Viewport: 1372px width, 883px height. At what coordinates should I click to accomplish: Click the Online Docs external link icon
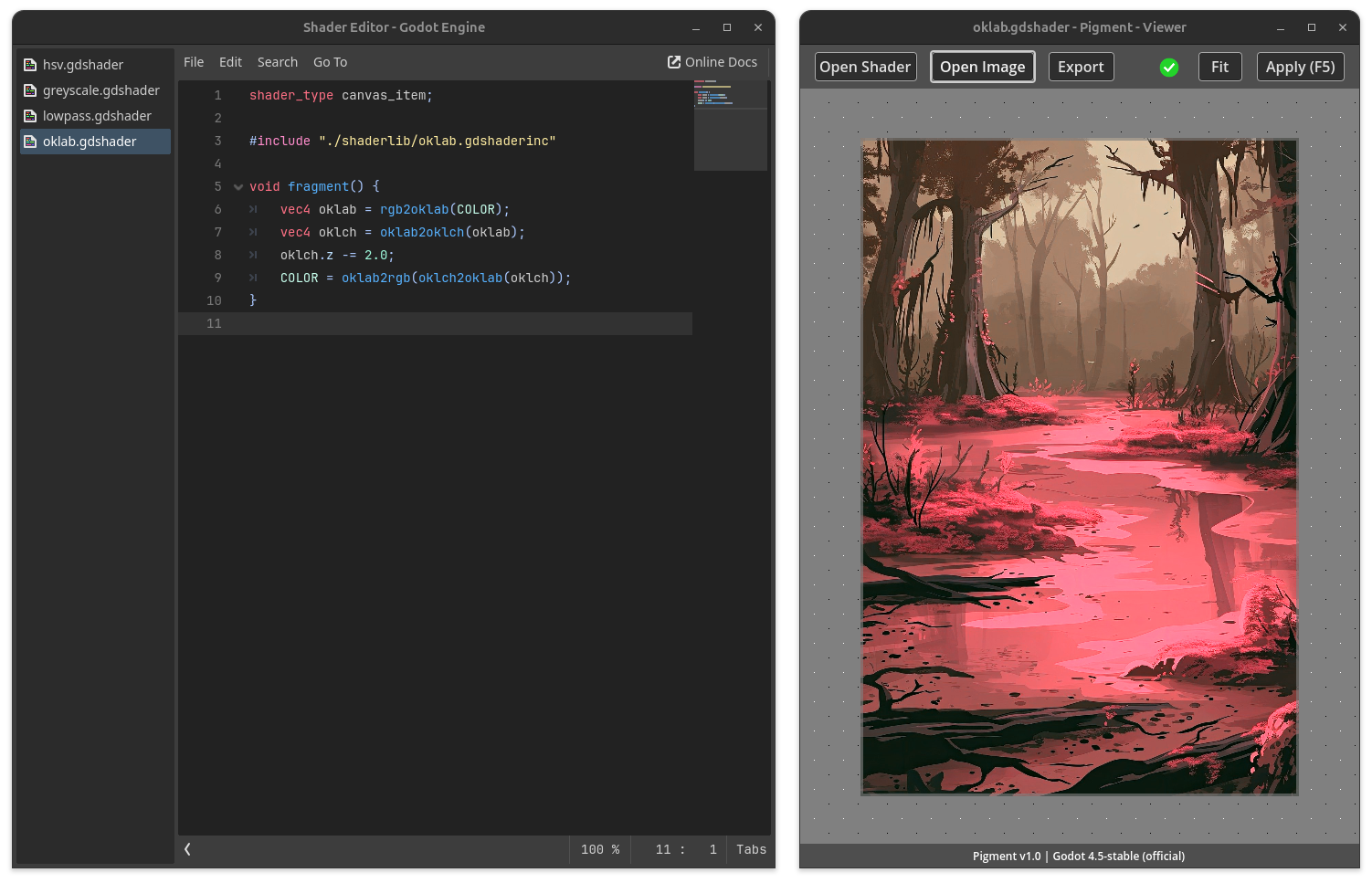674,62
